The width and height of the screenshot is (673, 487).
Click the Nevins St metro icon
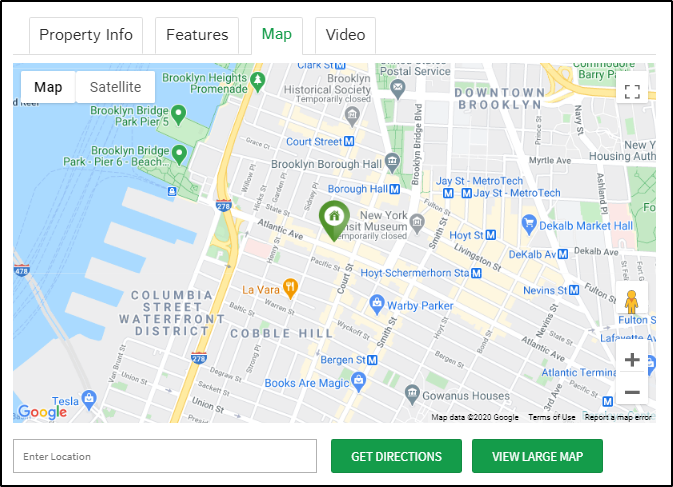point(574,290)
